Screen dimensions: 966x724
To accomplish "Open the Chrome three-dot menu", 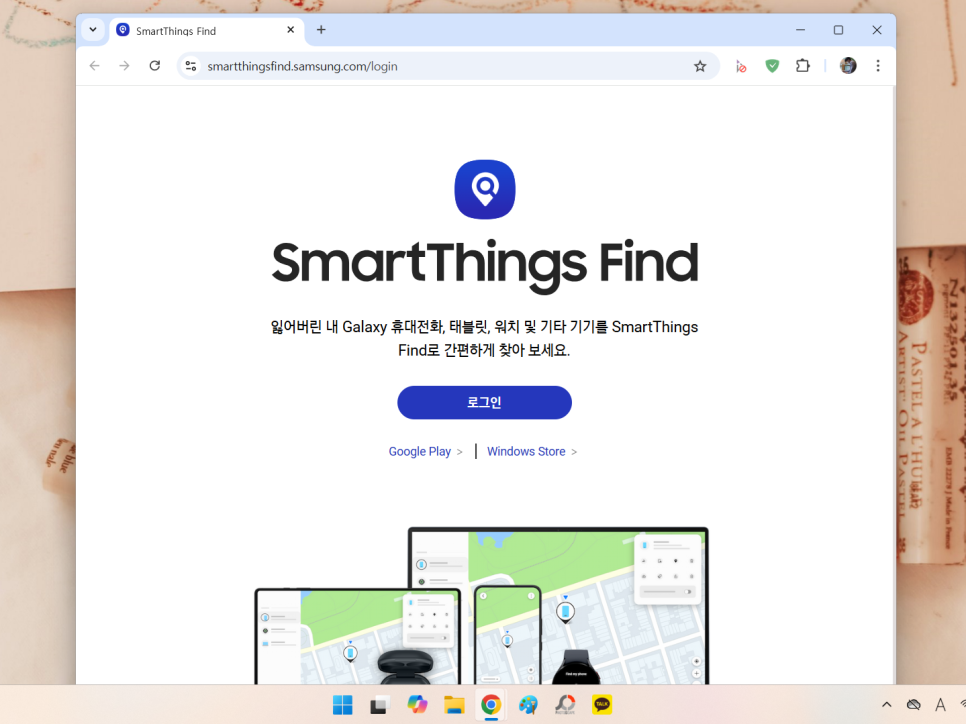I will (x=878, y=66).
